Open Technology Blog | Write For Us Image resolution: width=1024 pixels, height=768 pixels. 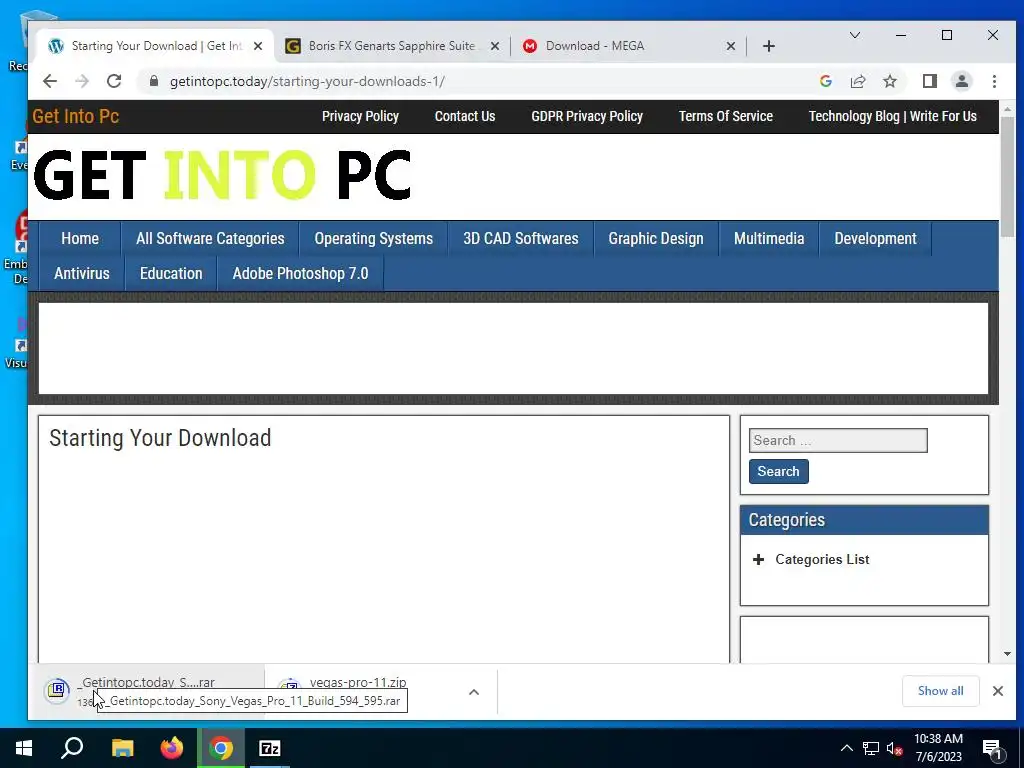892,116
